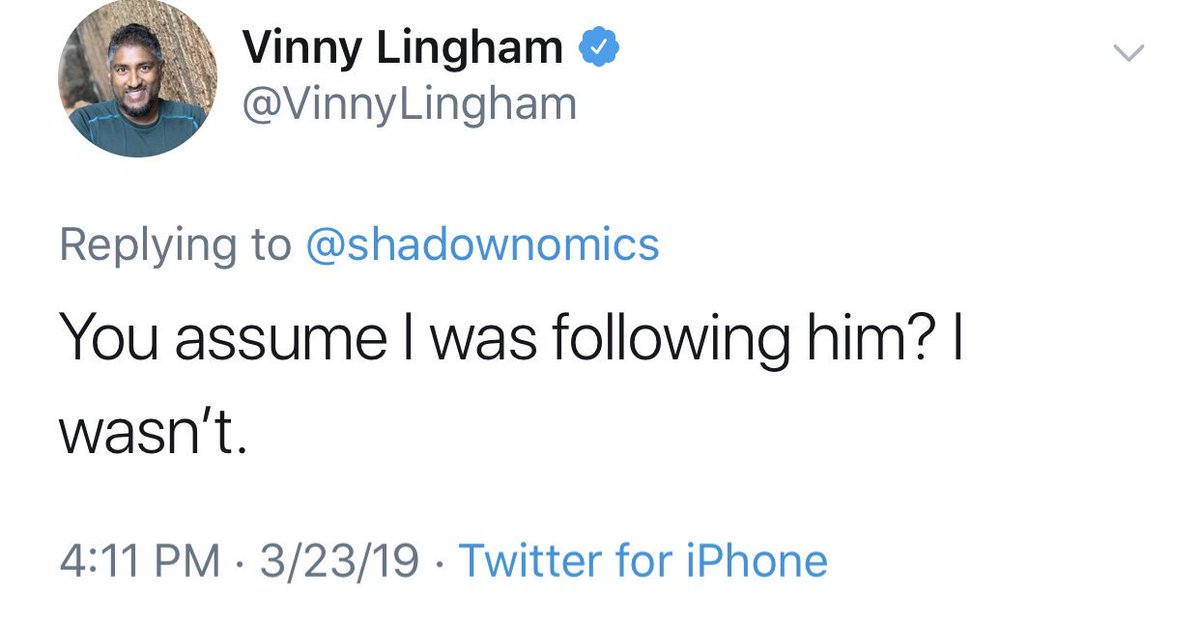This screenshot has height=628, width=1200.
Task: Click the display name Vinny Lingham
Action: 402,49
